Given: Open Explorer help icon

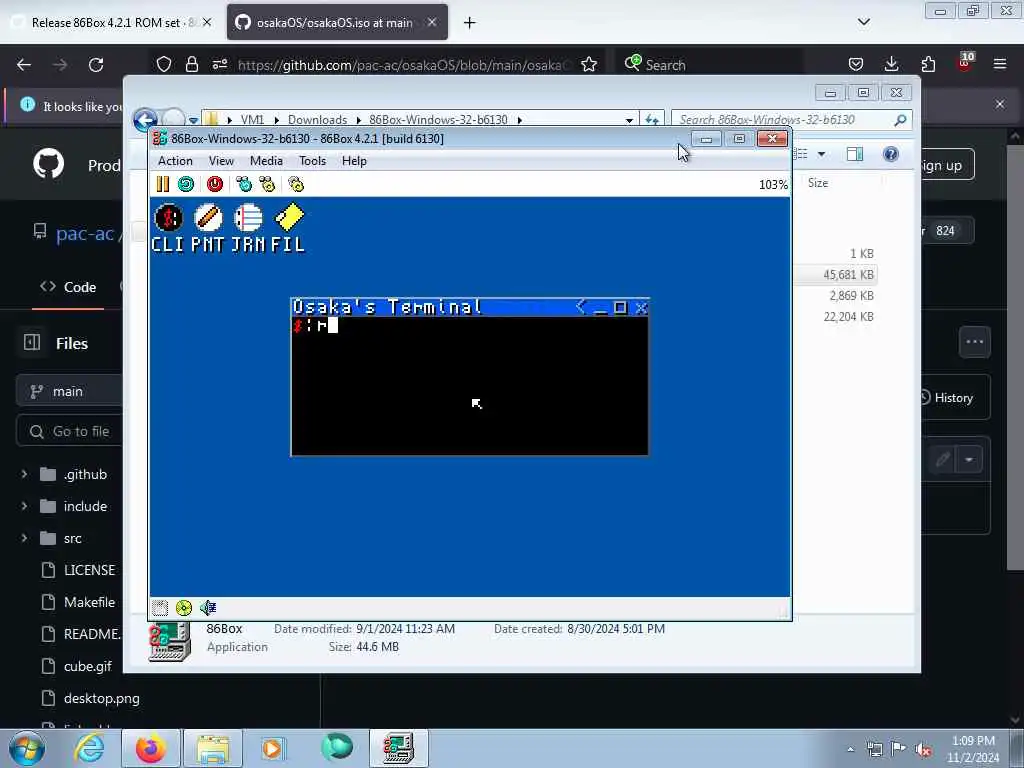Looking at the screenshot, I should click(x=891, y=154).
